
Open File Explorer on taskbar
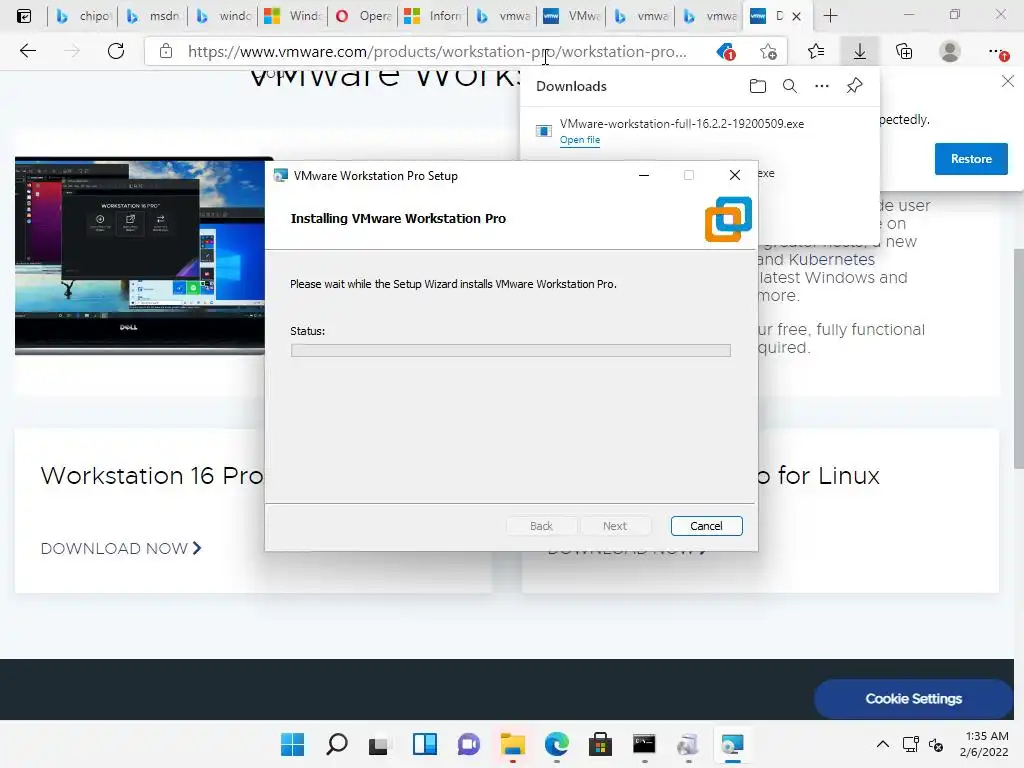point(513,744)
